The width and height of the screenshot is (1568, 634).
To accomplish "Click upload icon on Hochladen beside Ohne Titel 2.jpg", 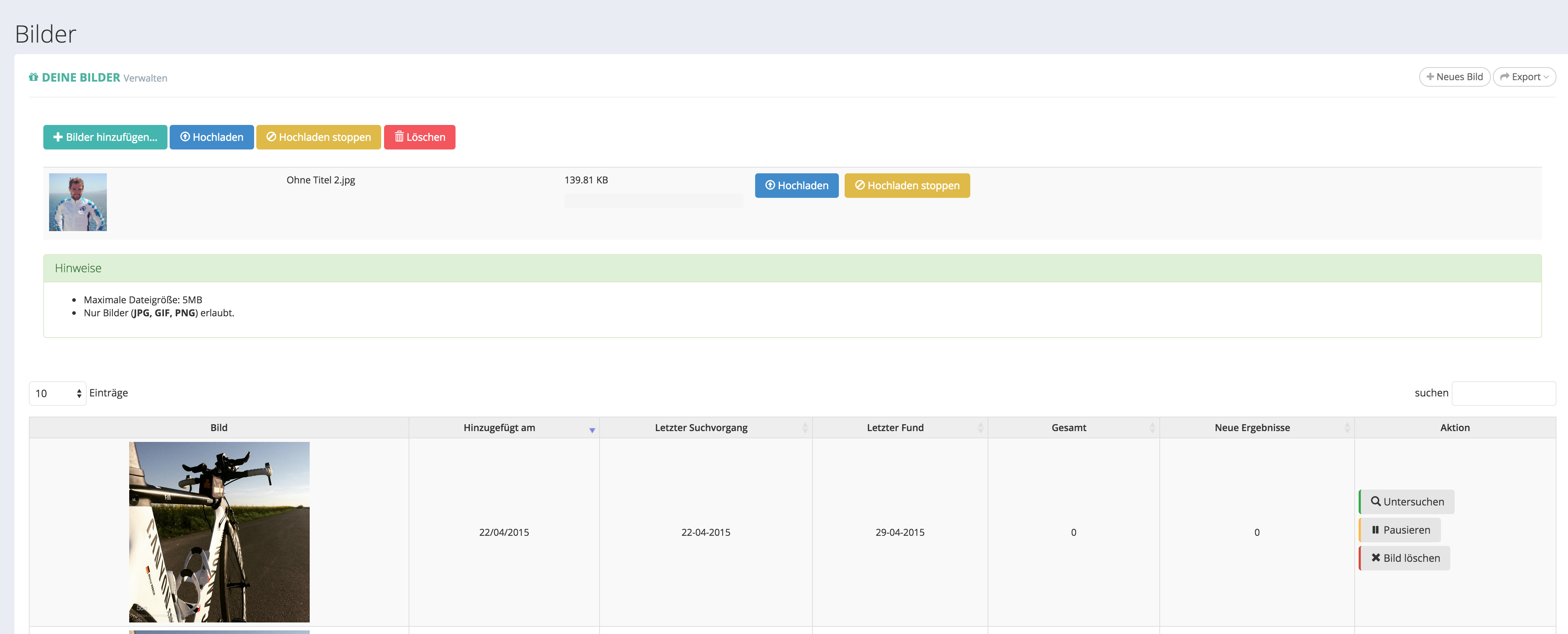I will point(770,185).
